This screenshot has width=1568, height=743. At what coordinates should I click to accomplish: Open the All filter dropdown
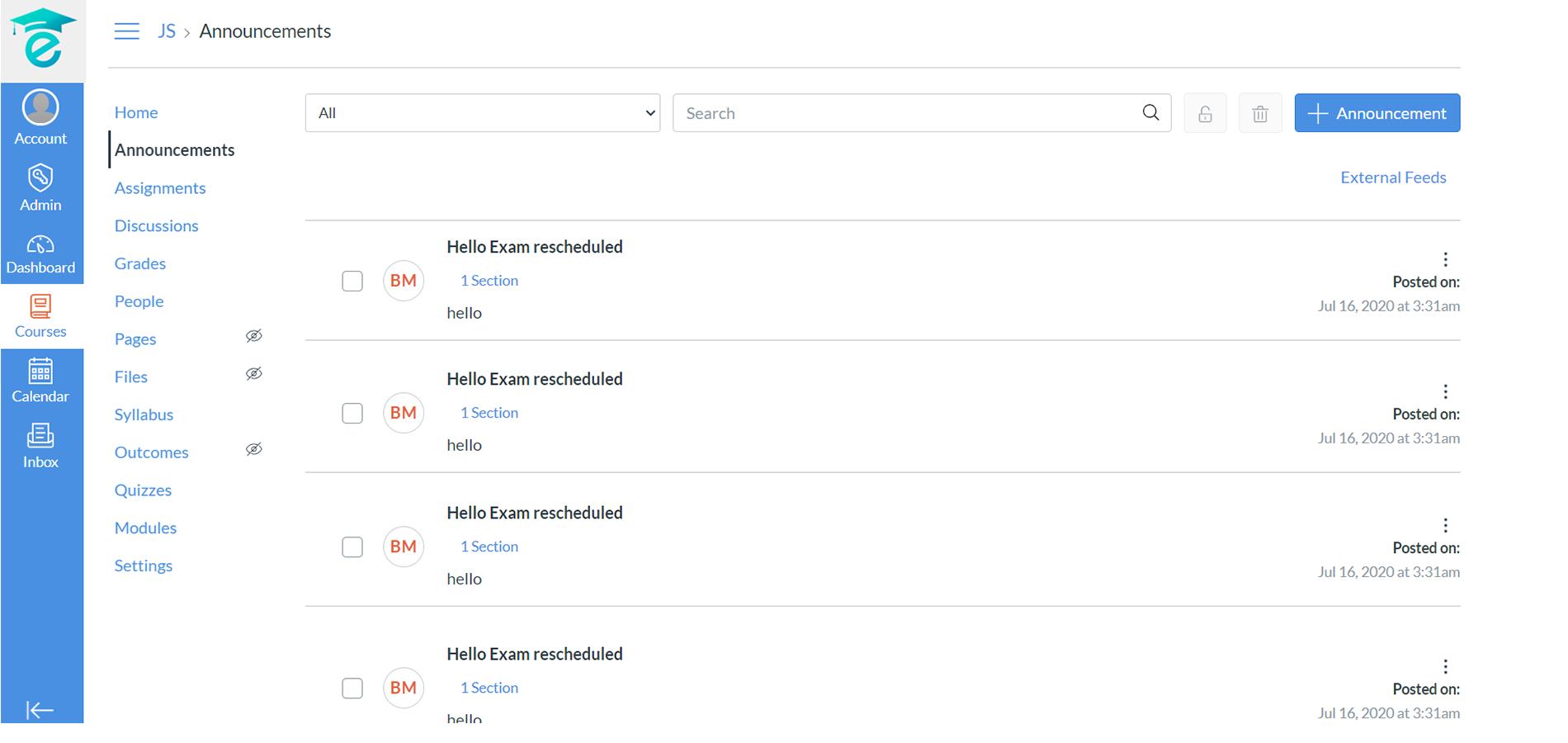pyautogui.click(x=482, y=113)
